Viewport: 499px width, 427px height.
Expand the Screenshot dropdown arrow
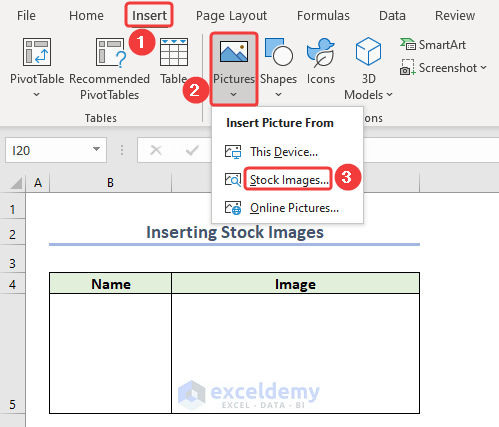(484, 68)
